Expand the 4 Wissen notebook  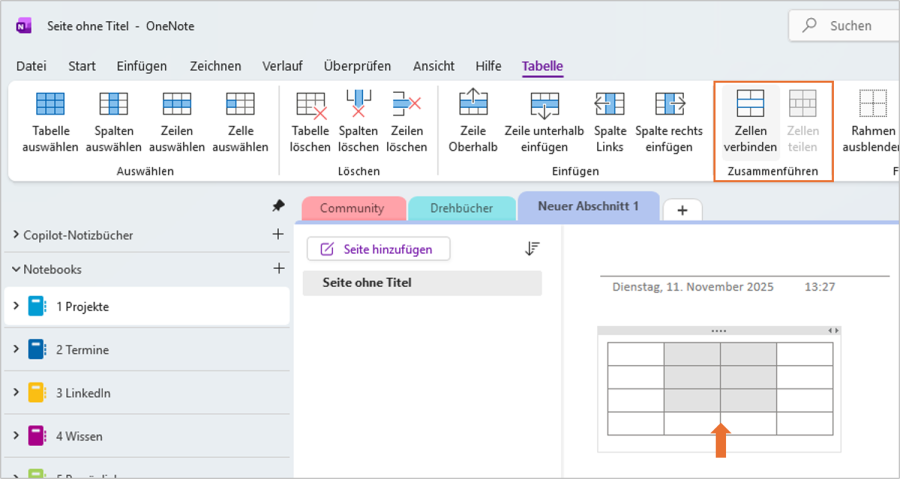[x=16, y=436]
